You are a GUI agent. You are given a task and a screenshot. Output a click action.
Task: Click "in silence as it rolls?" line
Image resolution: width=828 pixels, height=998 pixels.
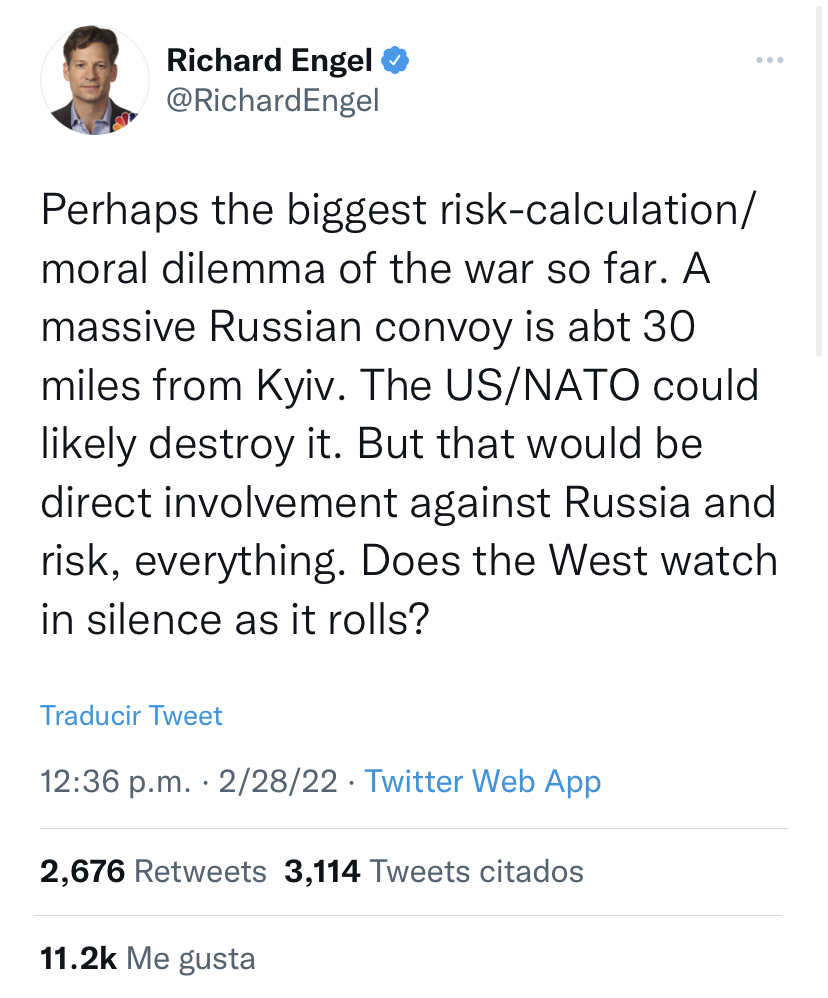(x=236, y=619)
